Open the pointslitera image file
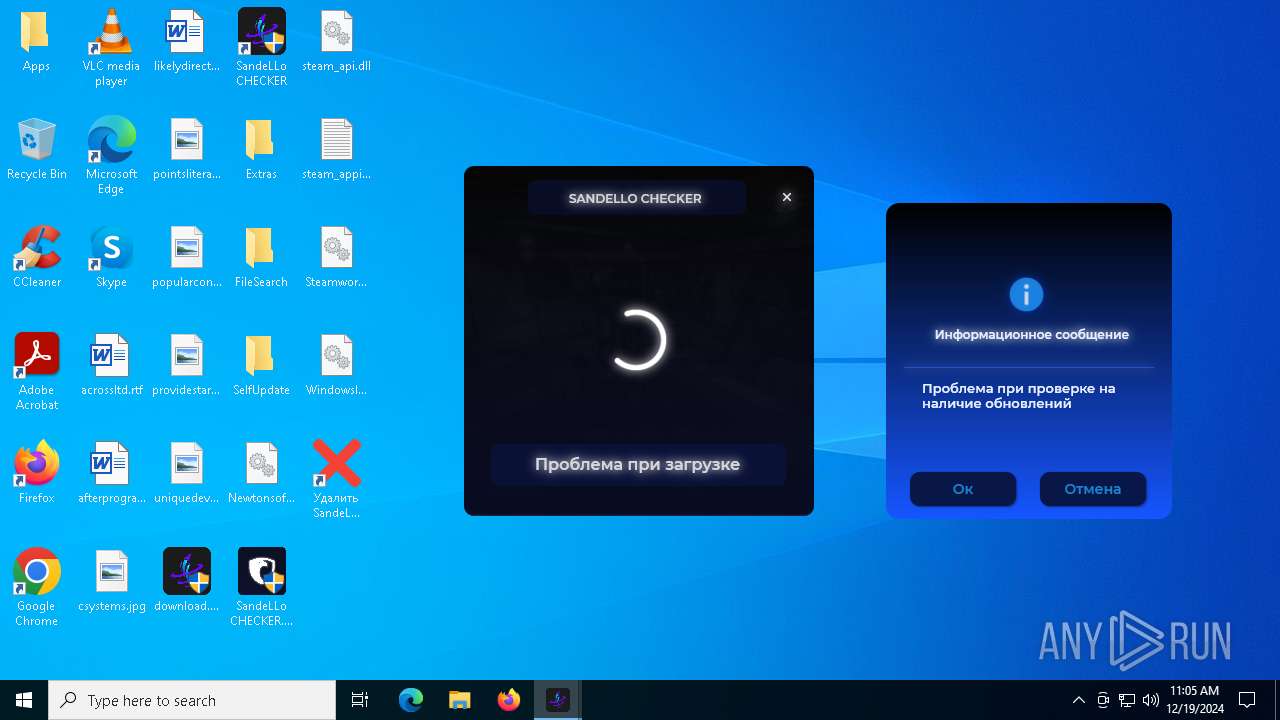 click(x=186, y=149)
